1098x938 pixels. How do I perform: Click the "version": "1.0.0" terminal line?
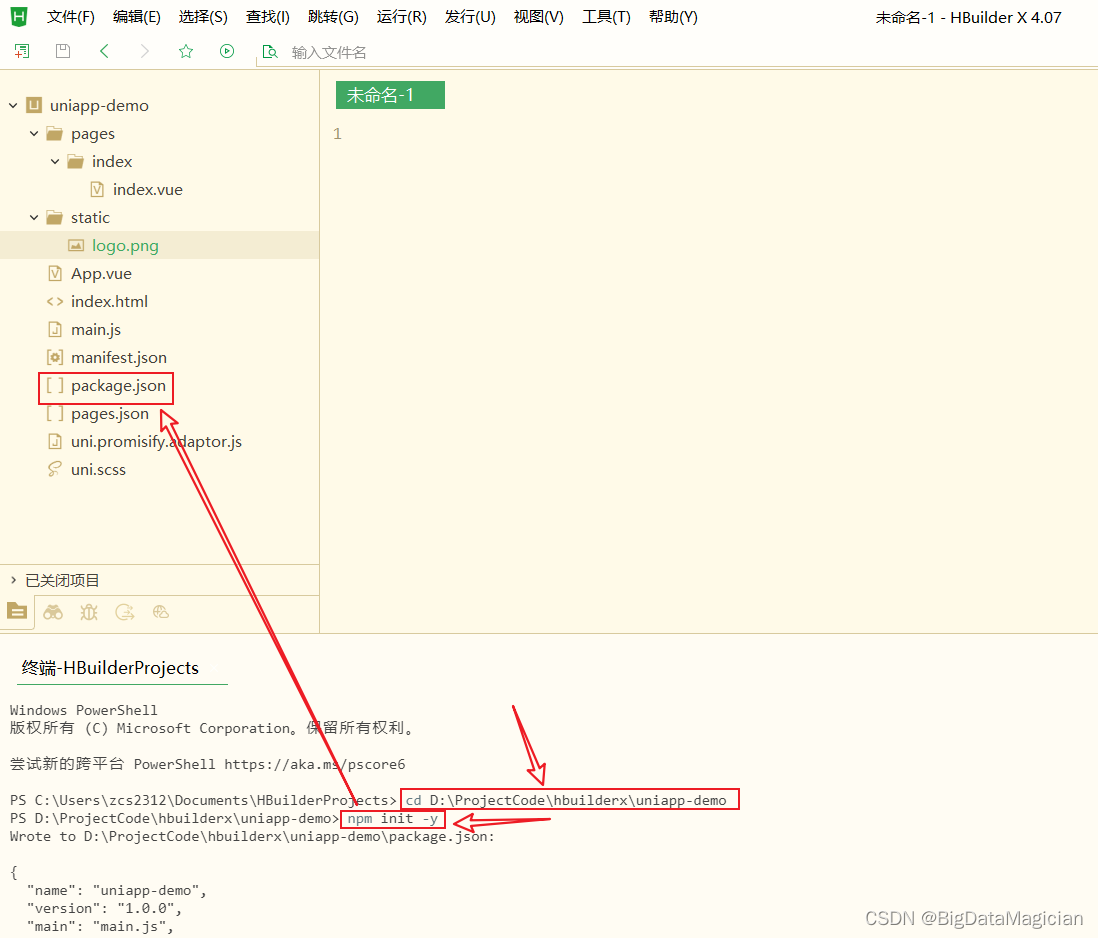[x=104, y=909]
